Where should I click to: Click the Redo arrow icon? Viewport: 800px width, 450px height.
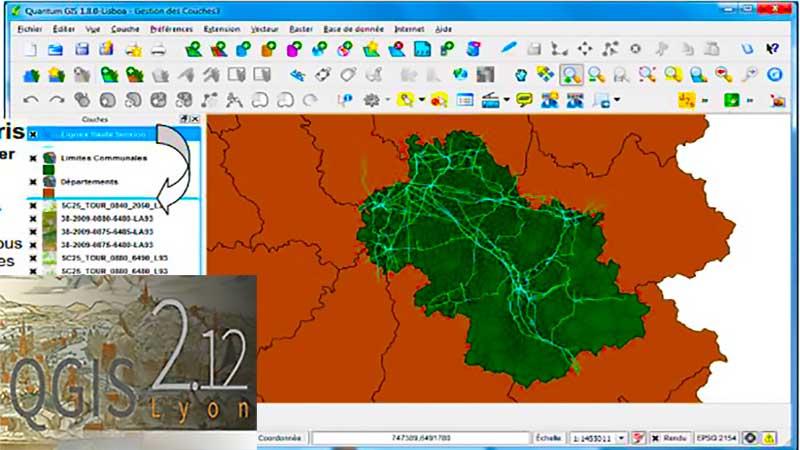click(56, 101)
